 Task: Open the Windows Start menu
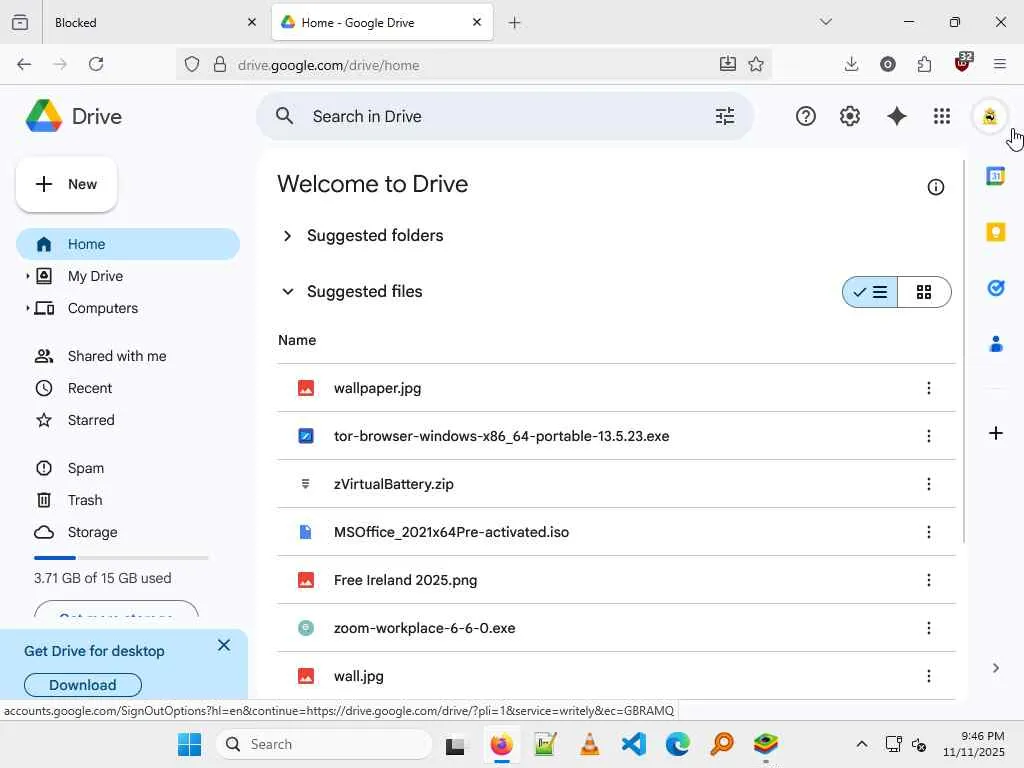(189, 744)
